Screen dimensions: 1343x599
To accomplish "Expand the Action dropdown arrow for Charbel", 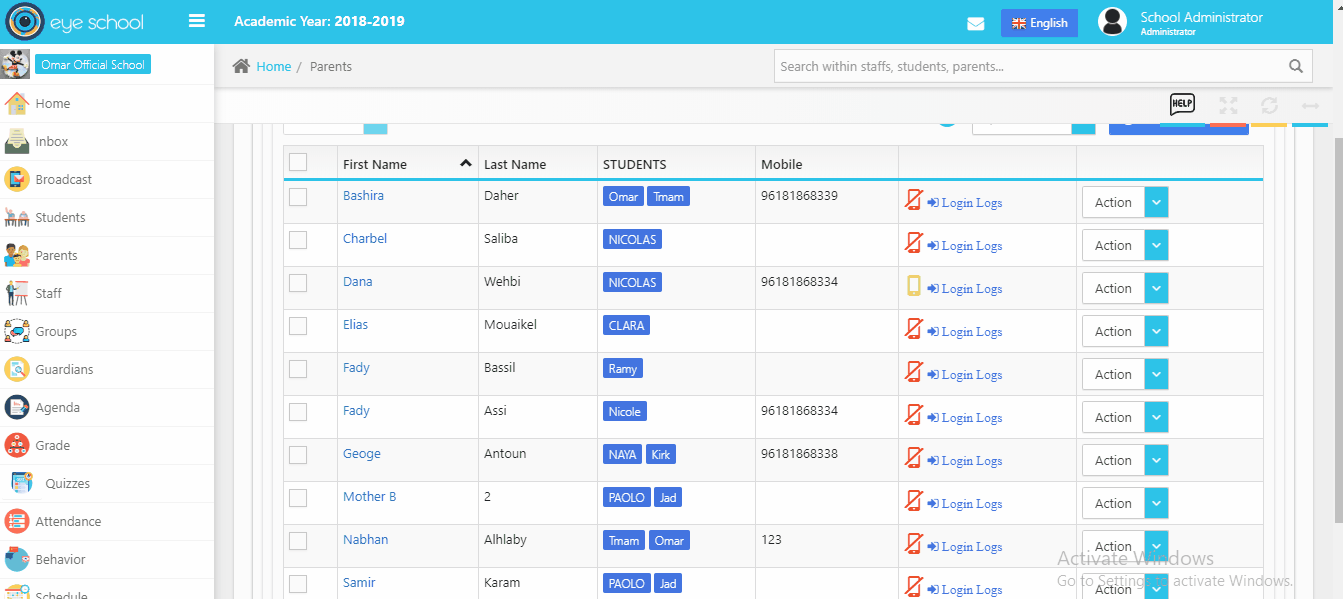I will [x=1156, y=245].
